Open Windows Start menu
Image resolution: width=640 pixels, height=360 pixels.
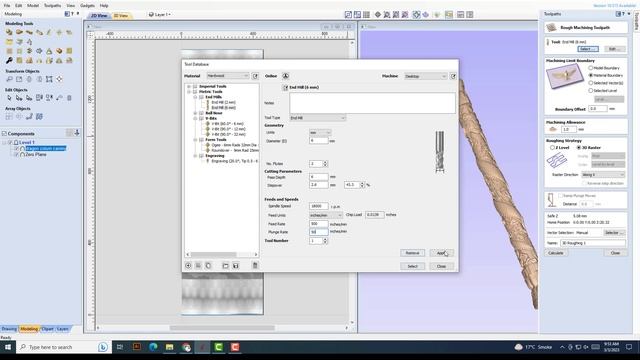8,347
